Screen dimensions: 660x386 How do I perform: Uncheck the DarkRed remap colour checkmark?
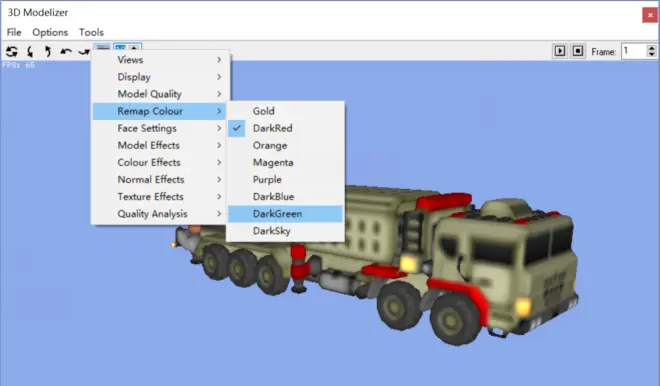tap(237, 128)
